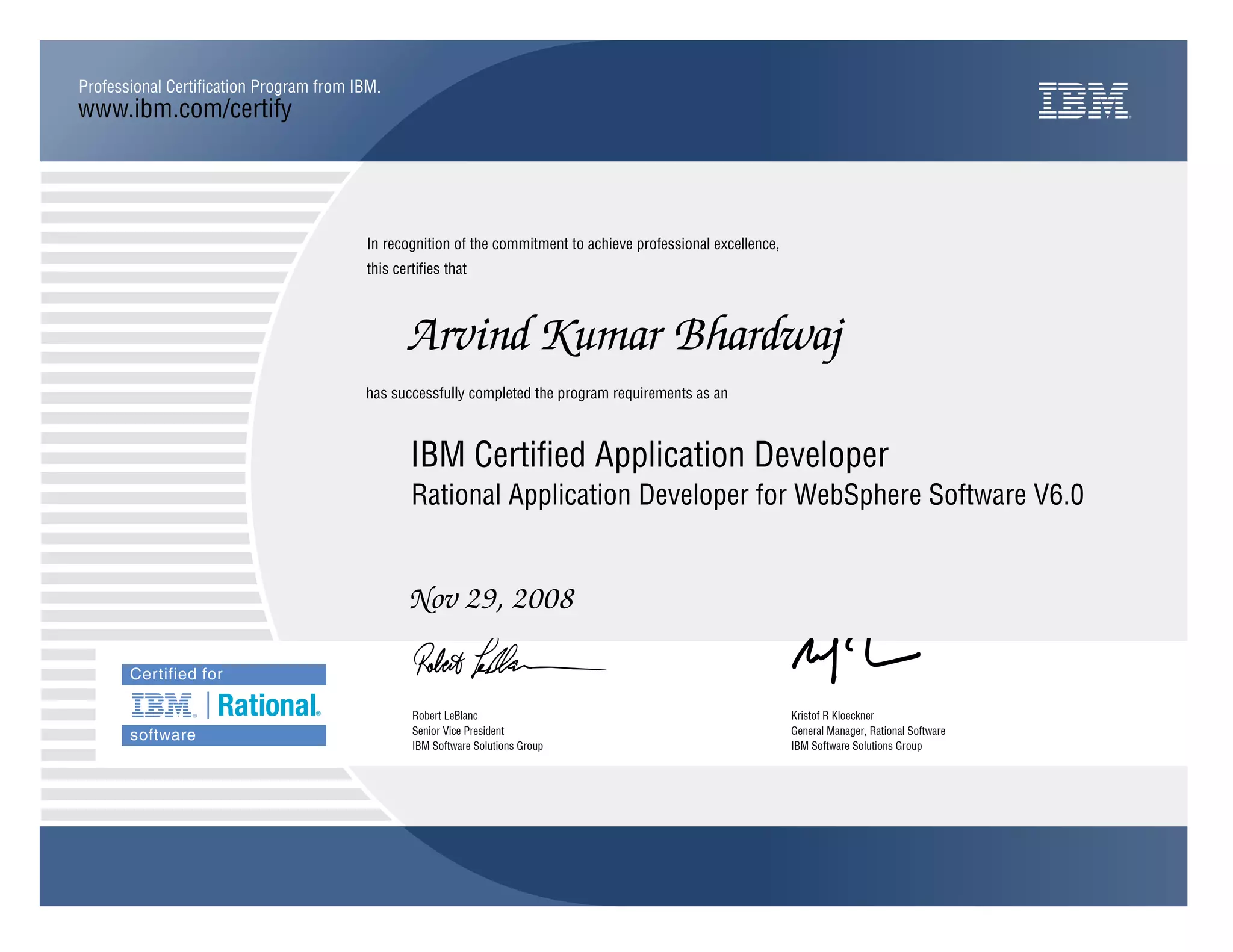Image resolution: width=1233 pixels, height=952 pixels.
Task: Click the Rational Application Developer subtitle line
Action: (x=747, y=495)
